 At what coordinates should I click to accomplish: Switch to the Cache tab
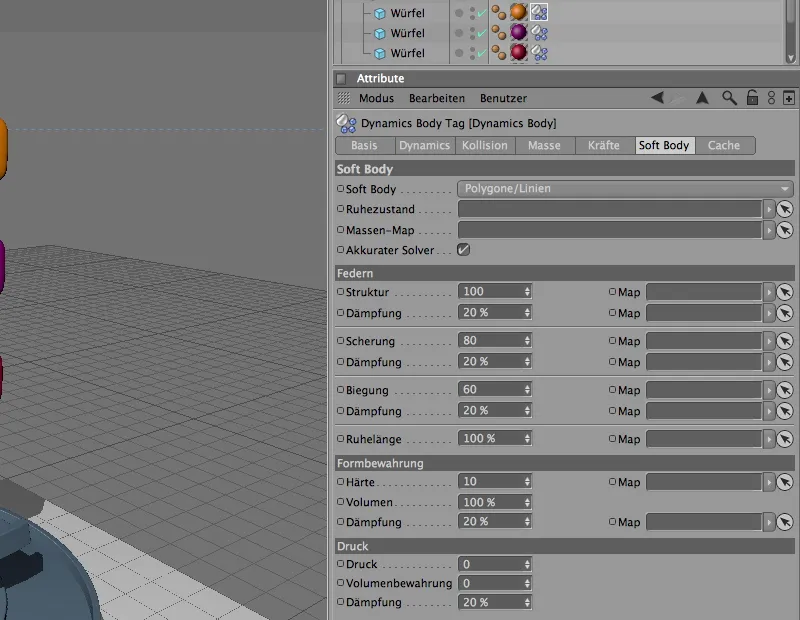pyautogui.click(x=724, y=145)
